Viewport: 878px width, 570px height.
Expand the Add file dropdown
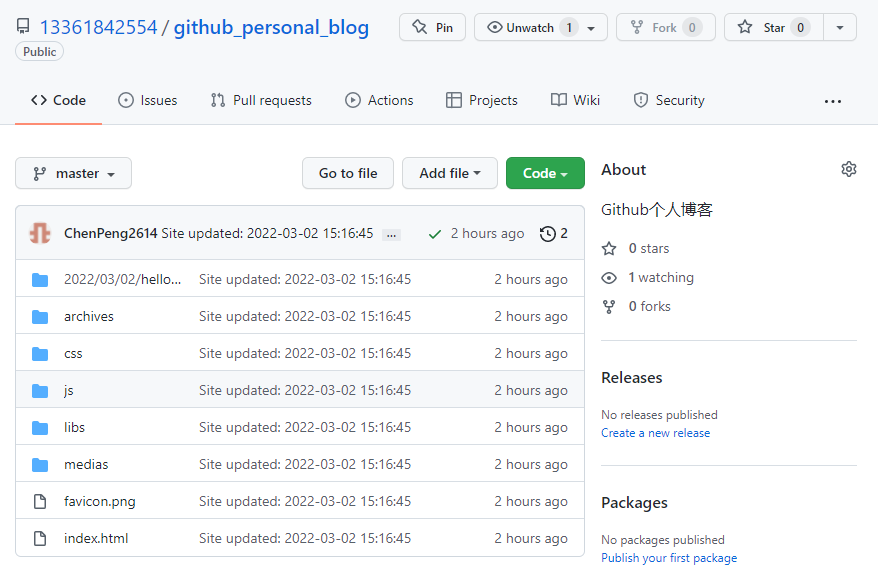point(450,173)
